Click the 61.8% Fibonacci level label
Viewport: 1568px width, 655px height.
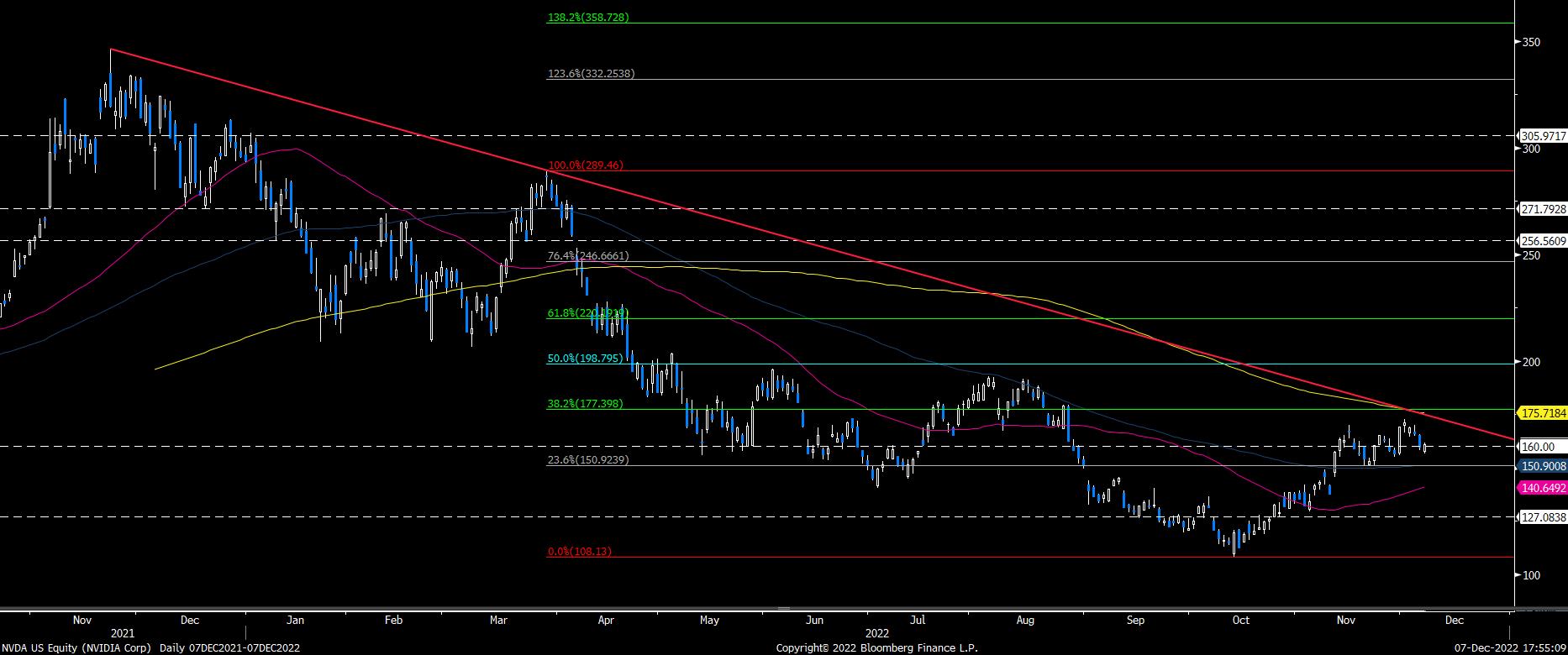tap(587, 313)
